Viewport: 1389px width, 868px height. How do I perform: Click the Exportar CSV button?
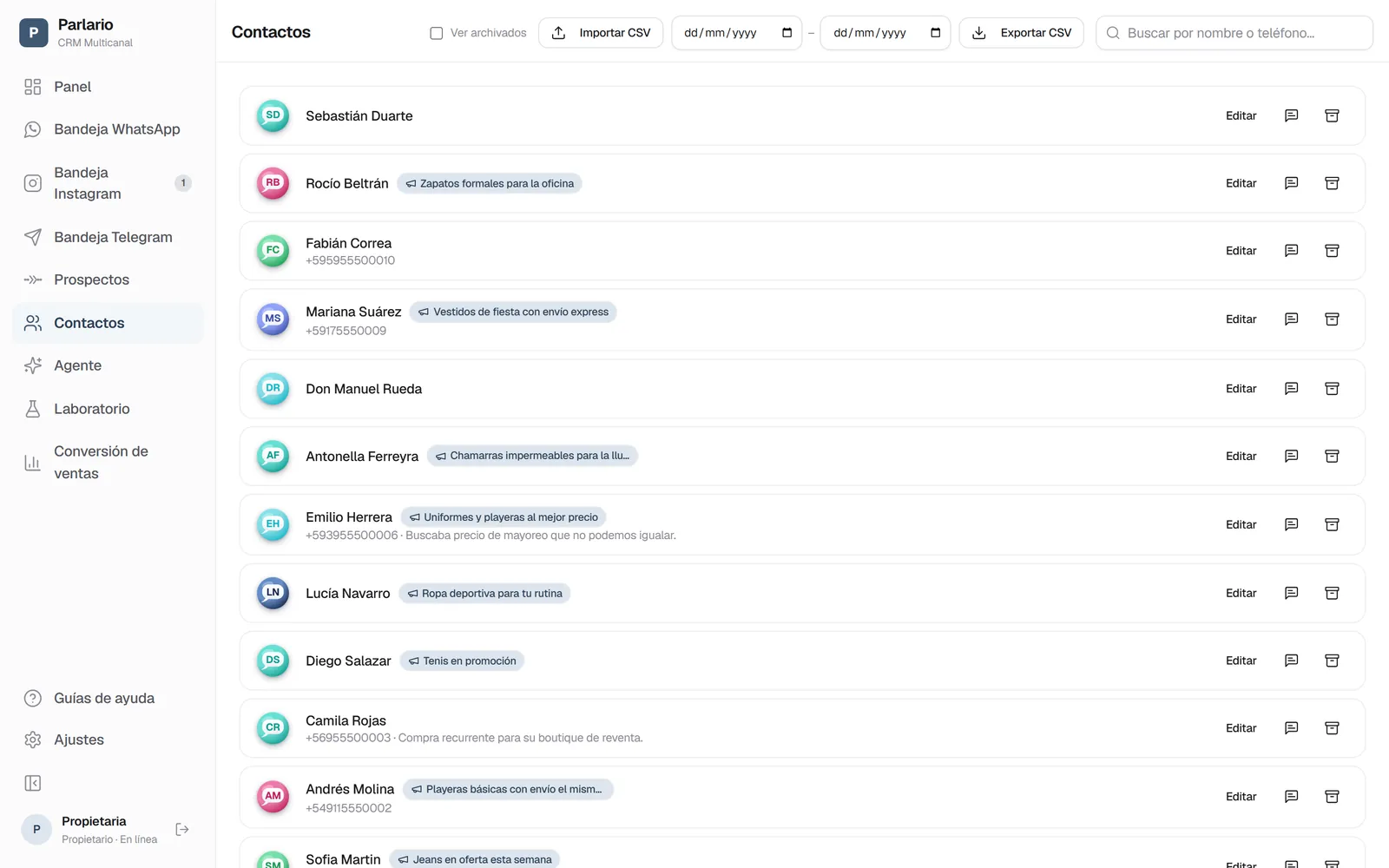click(1021, 33)
